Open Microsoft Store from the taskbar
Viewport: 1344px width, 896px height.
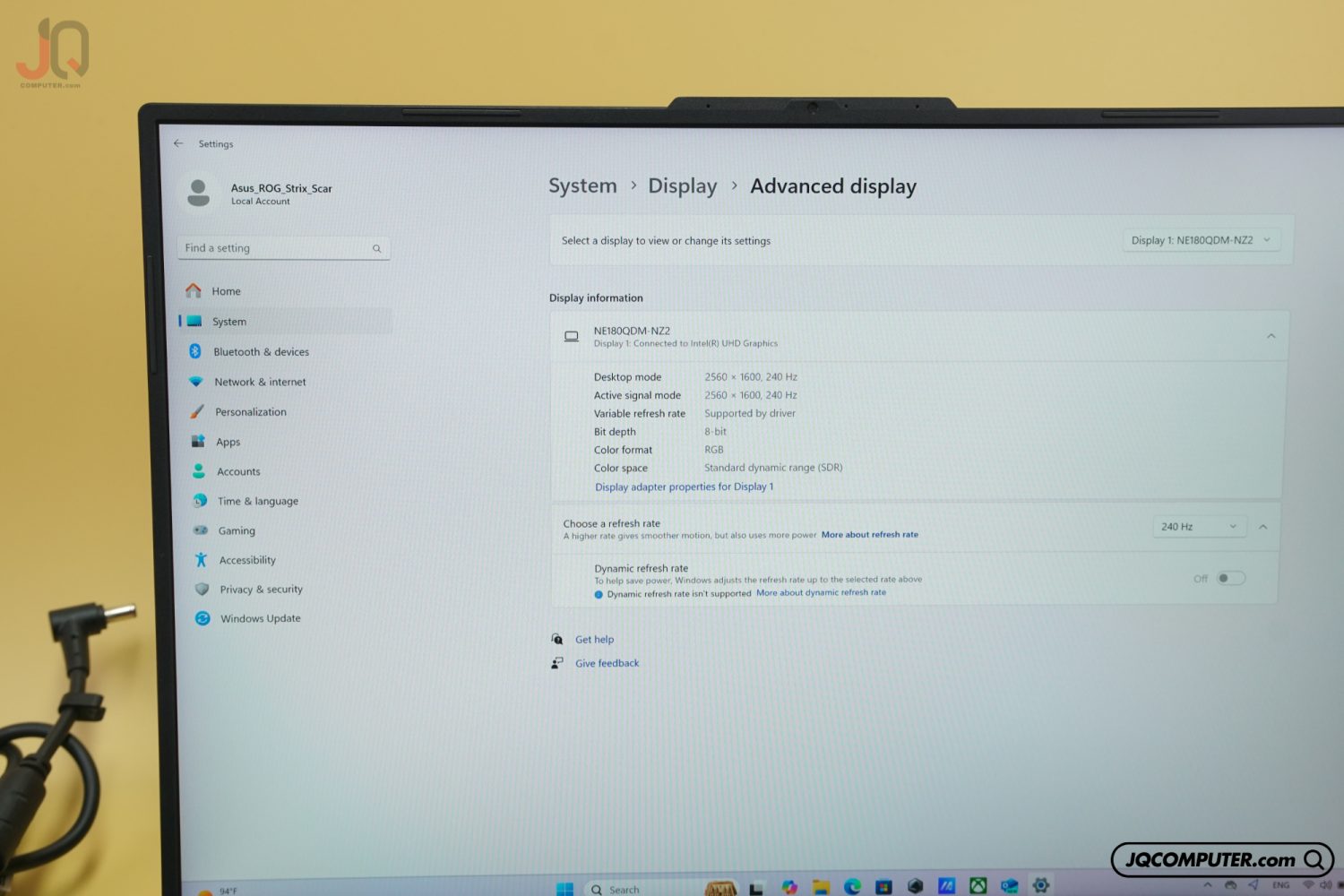(x=883, y=887)
